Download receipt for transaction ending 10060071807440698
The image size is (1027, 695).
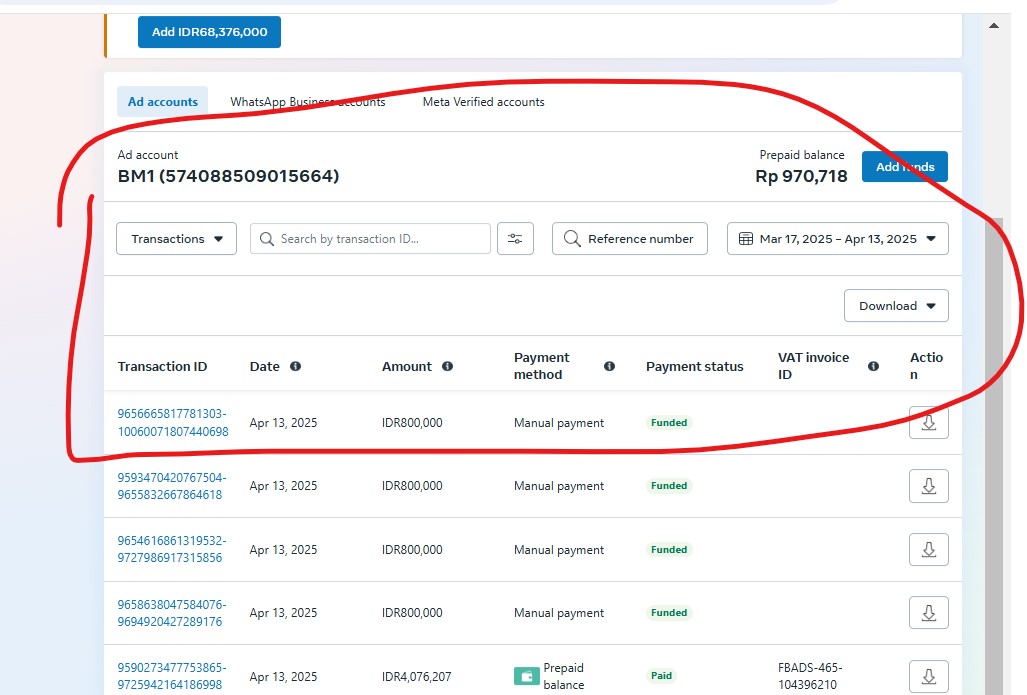(928, 423)
